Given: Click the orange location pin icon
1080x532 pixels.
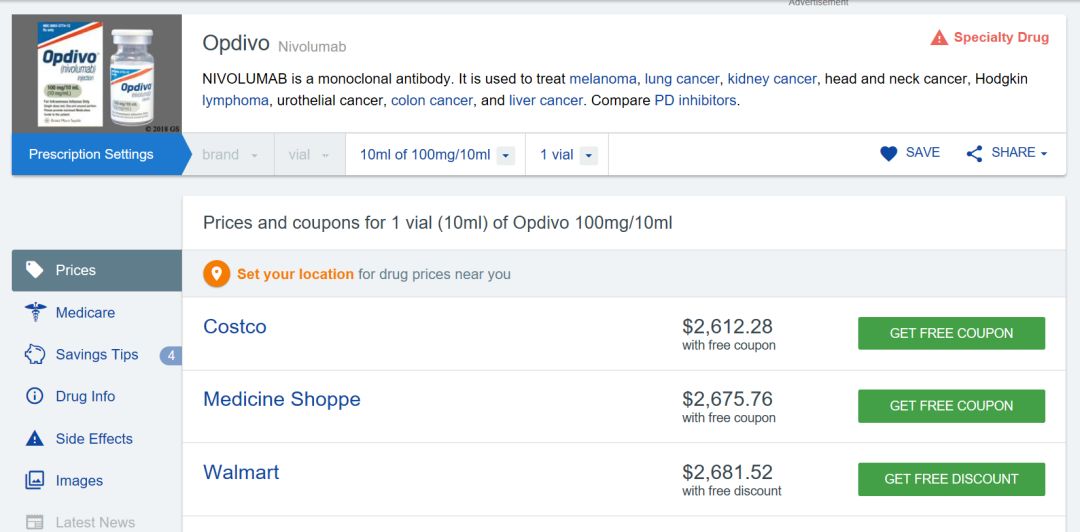Looking at the screenshot, I should click(216, 274).
